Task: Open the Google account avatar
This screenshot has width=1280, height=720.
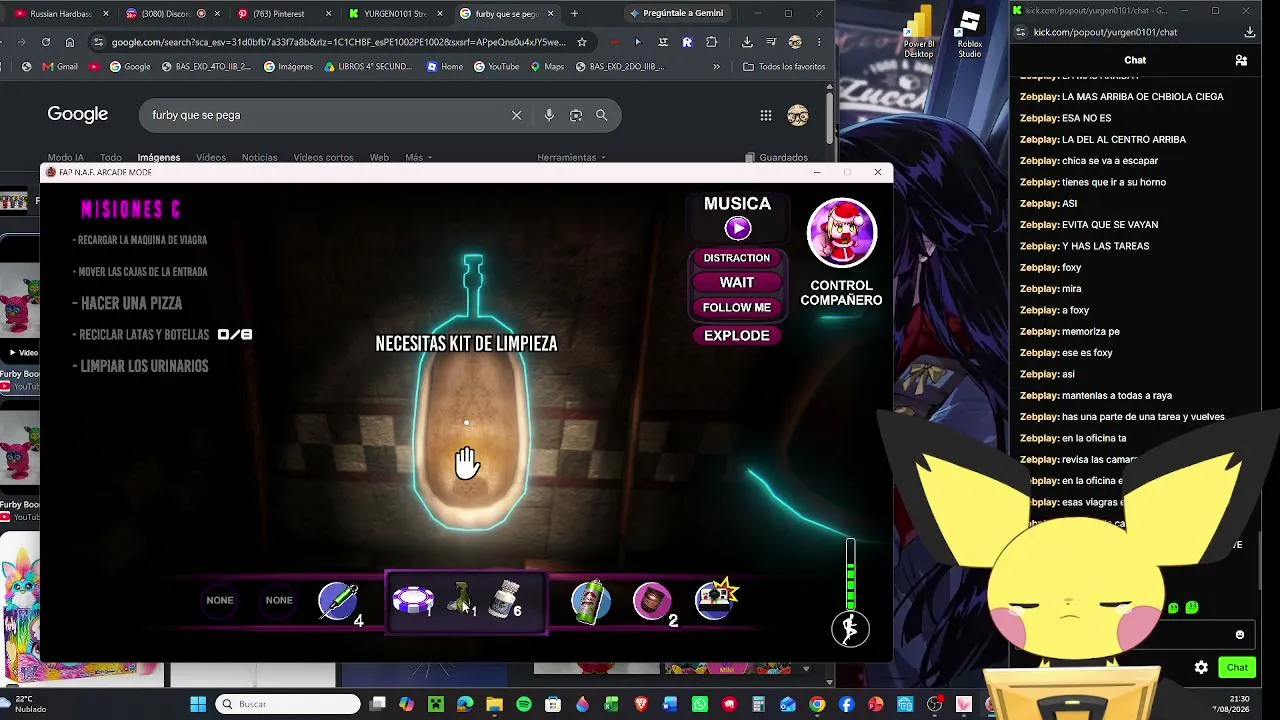Action: pyautogui.click(x=798, y=115)
